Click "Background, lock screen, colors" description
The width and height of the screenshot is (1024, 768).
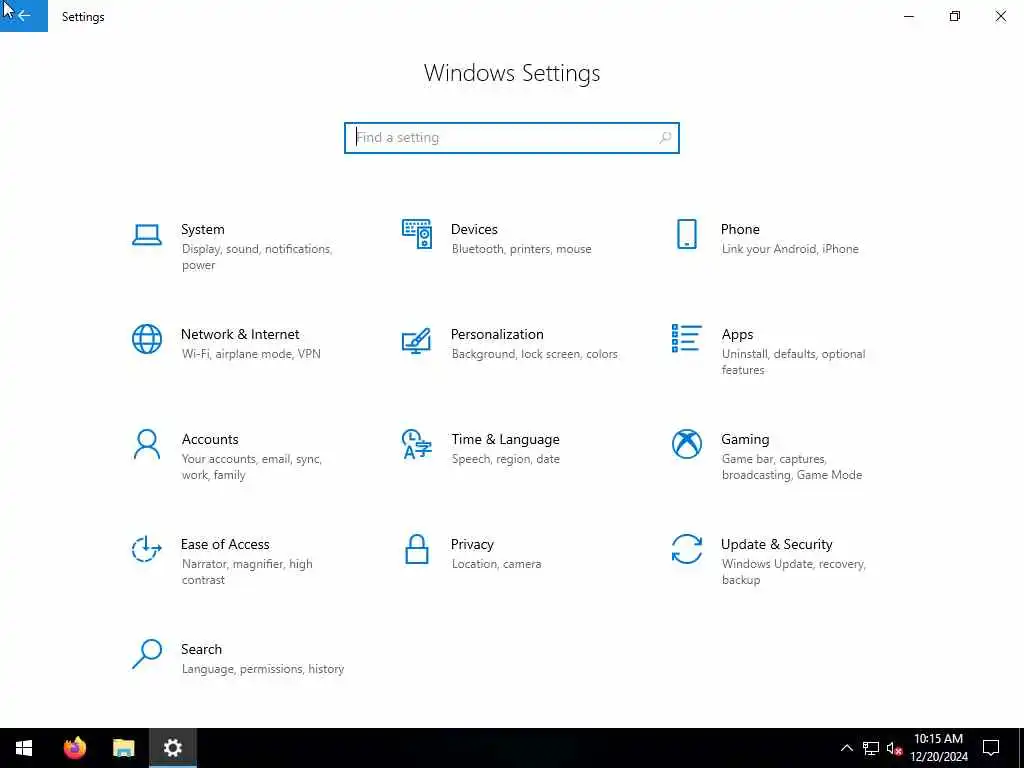pyautogui.click(x=534, y=354)
